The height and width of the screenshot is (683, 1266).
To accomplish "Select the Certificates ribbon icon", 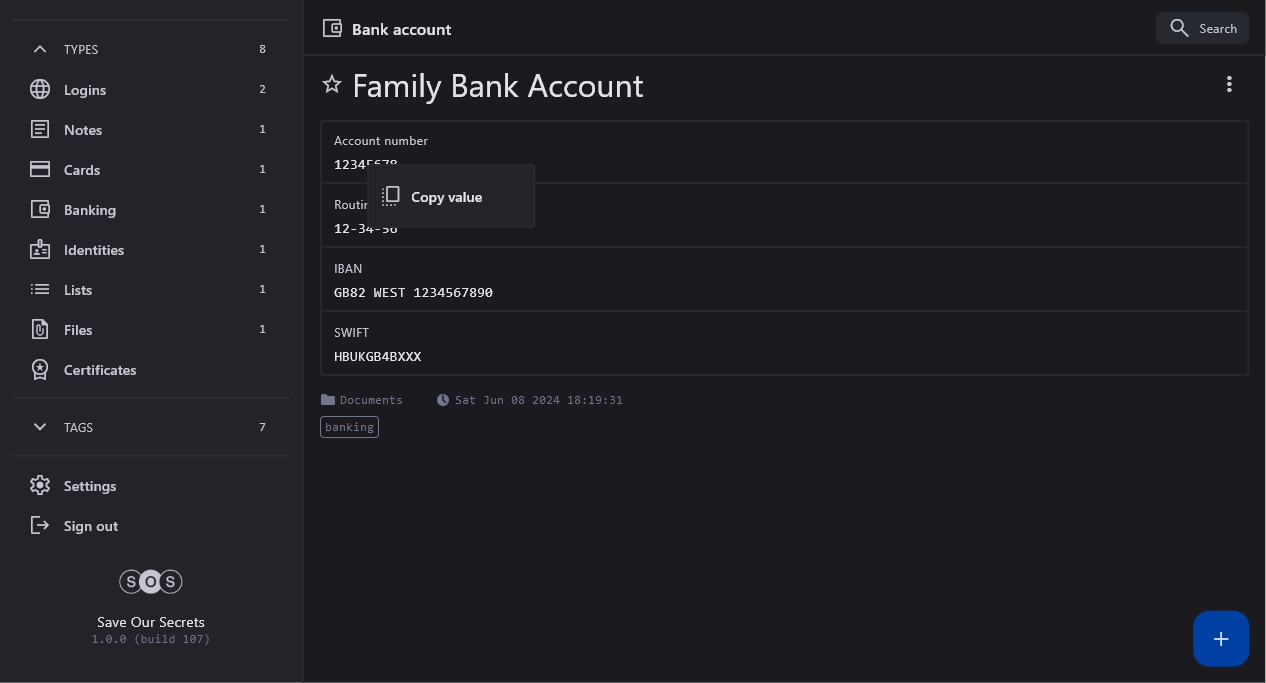I will pyautogui.click(x=40, y=370).
